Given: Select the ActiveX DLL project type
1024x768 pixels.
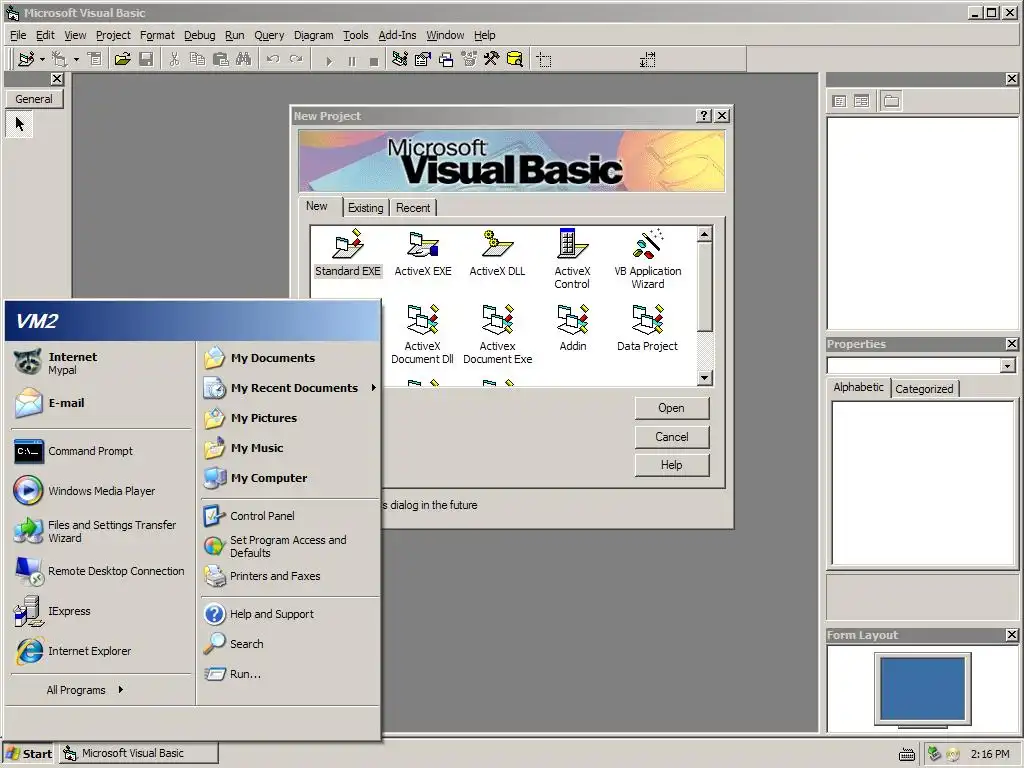Looking at the screenshot, I should [x=497, y=253].
